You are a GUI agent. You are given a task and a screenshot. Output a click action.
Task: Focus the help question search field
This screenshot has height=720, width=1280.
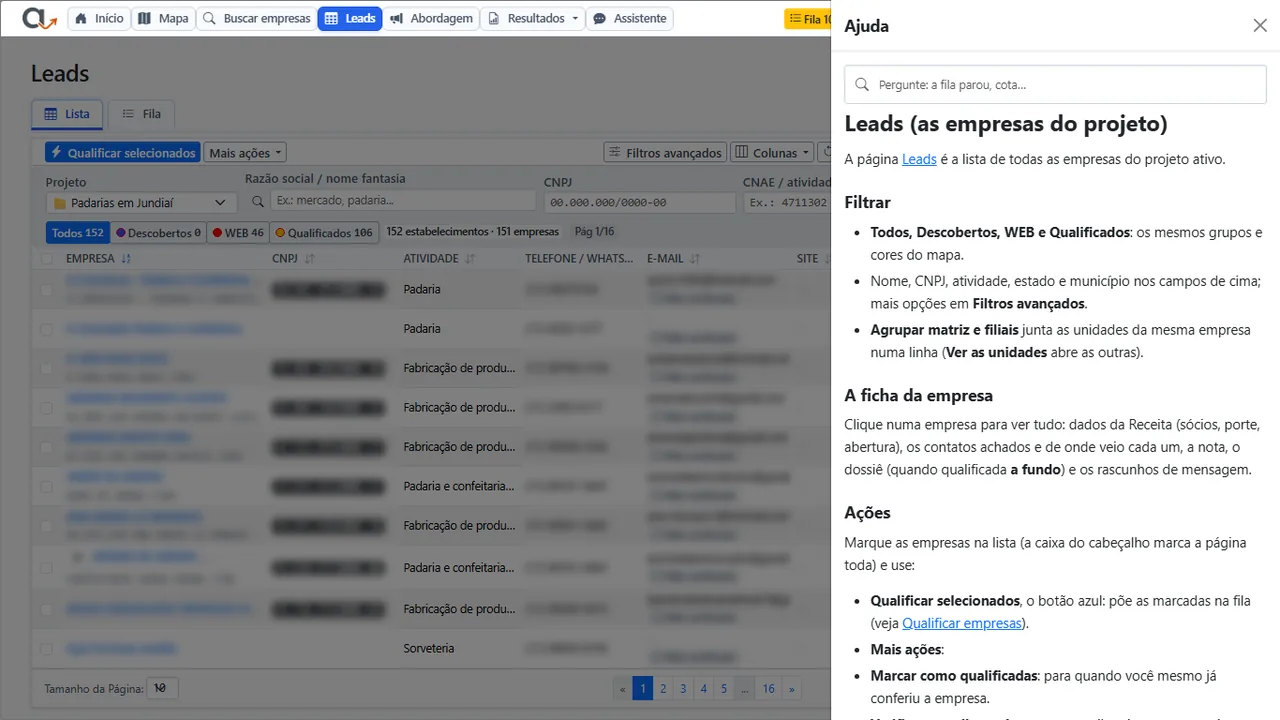(x=1055, y=85)
